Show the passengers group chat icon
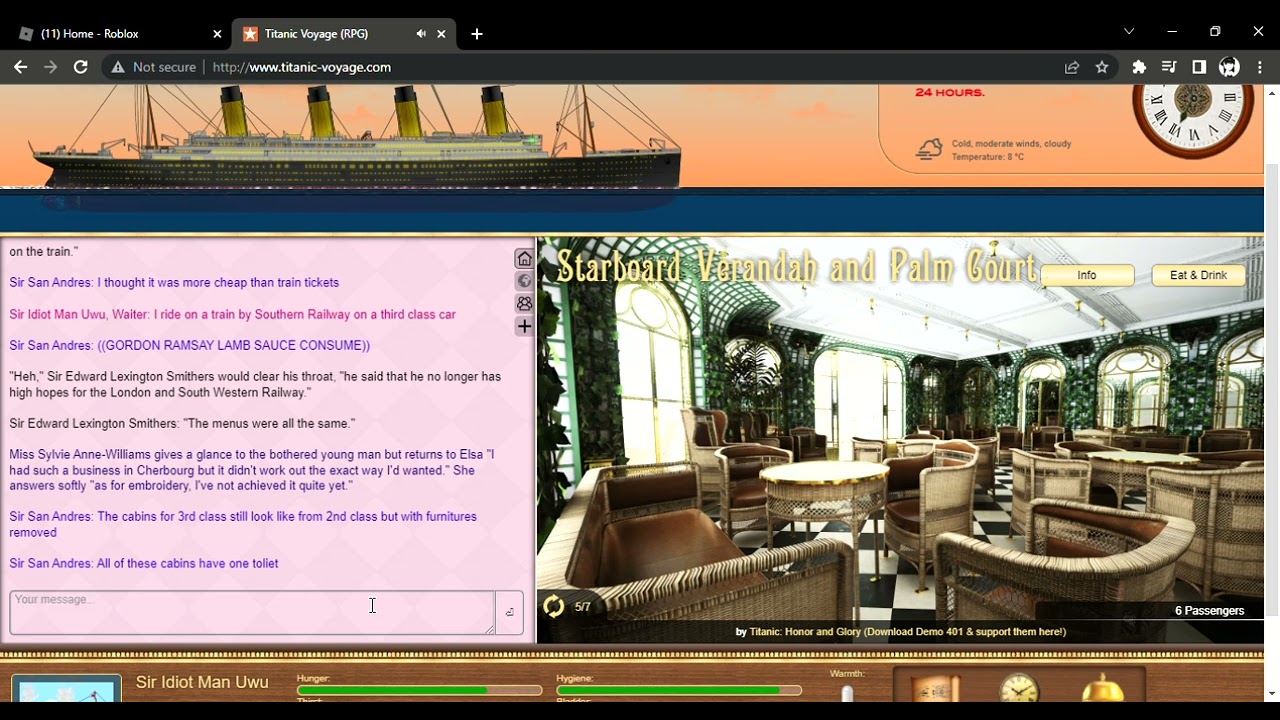The height and width of the screenshot is (720, 1280). [524, 303]
